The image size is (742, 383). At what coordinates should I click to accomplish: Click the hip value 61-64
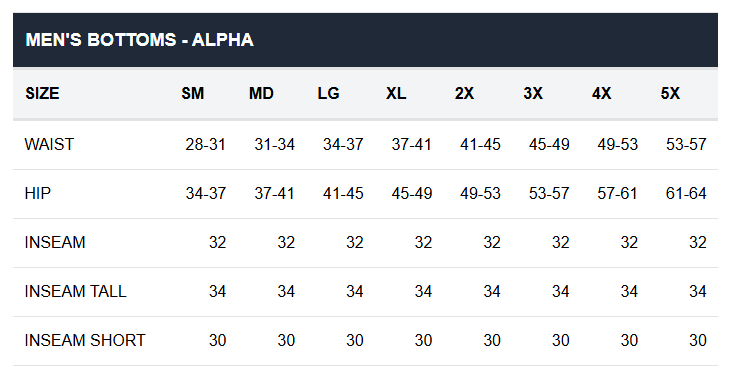click(686, 193)
